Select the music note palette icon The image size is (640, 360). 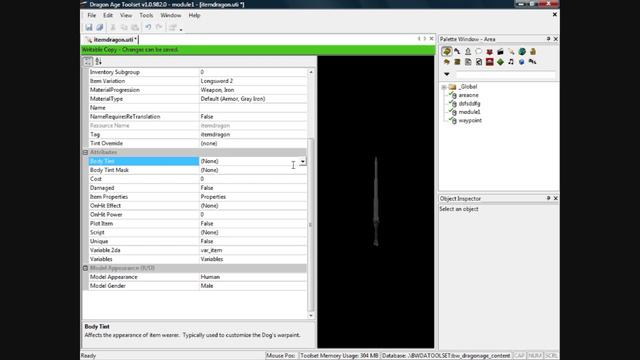(511, 62)
